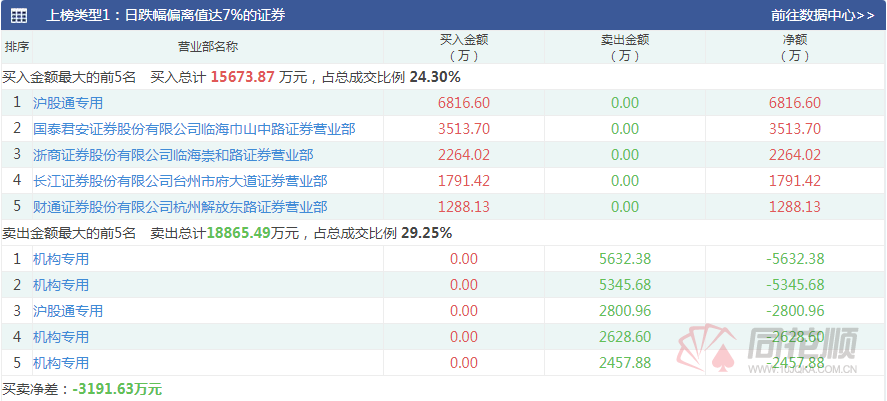Click buy amount 2264.02 cell
Screen dimensions: 887x401
tap(464, 155)
